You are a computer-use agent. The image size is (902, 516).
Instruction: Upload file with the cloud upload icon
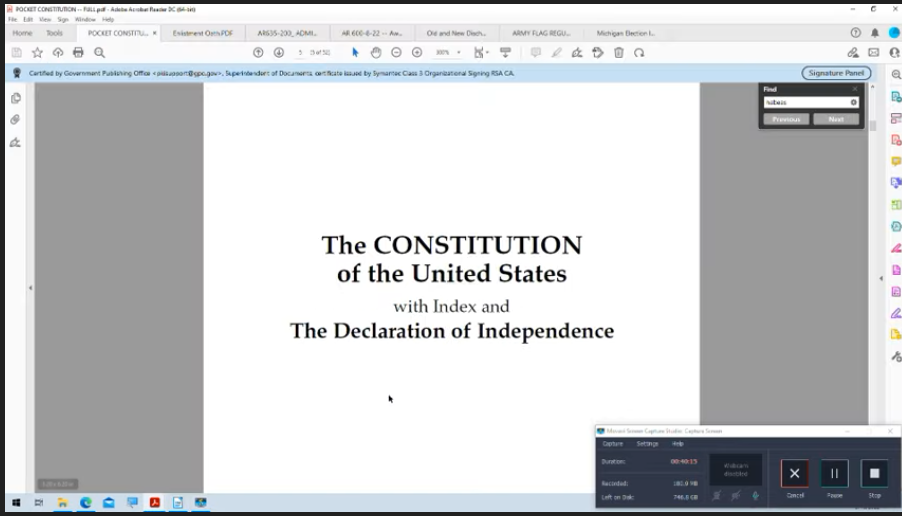click(58, 53)
